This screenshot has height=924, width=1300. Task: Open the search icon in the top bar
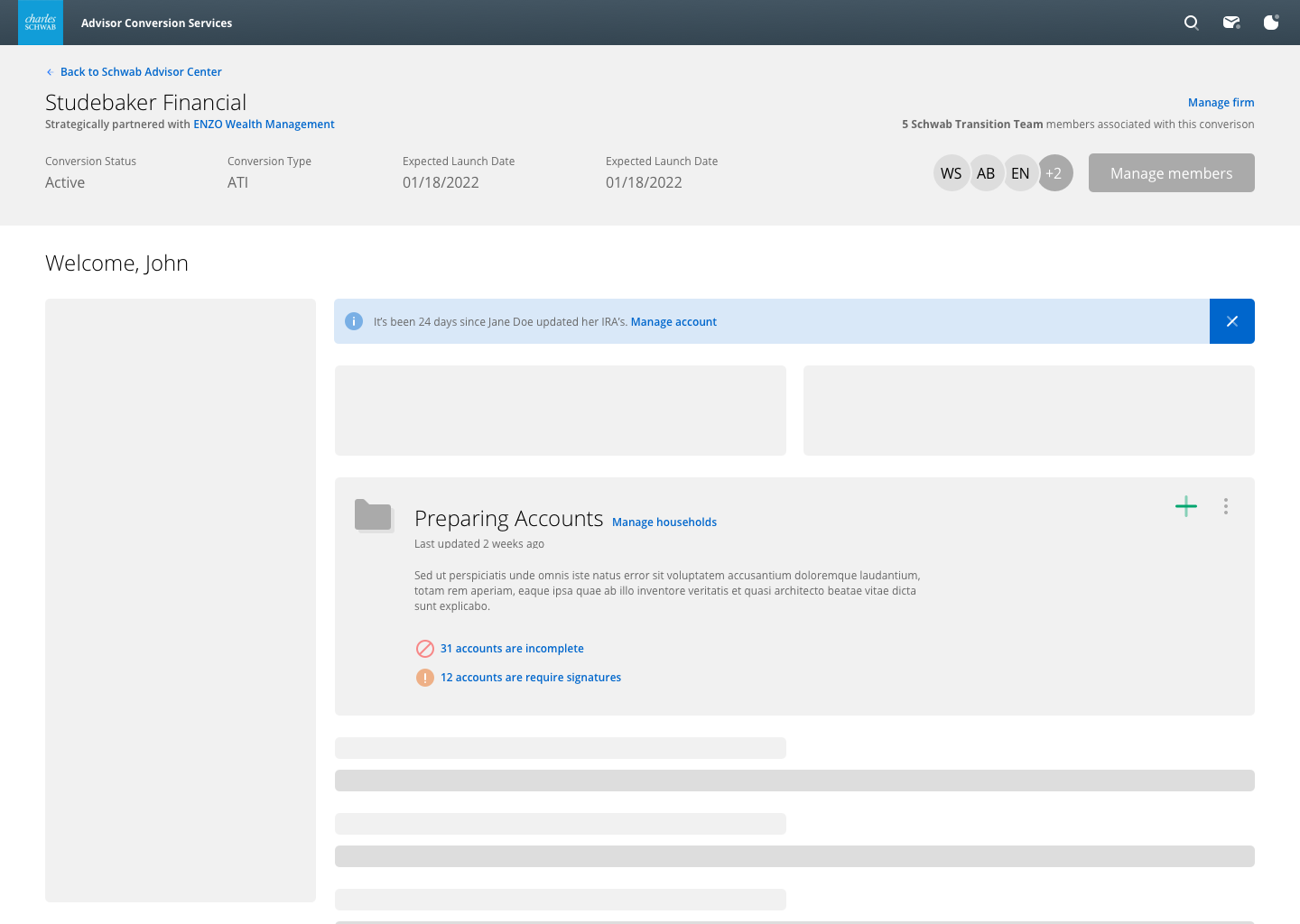(x=1191, y=23)
